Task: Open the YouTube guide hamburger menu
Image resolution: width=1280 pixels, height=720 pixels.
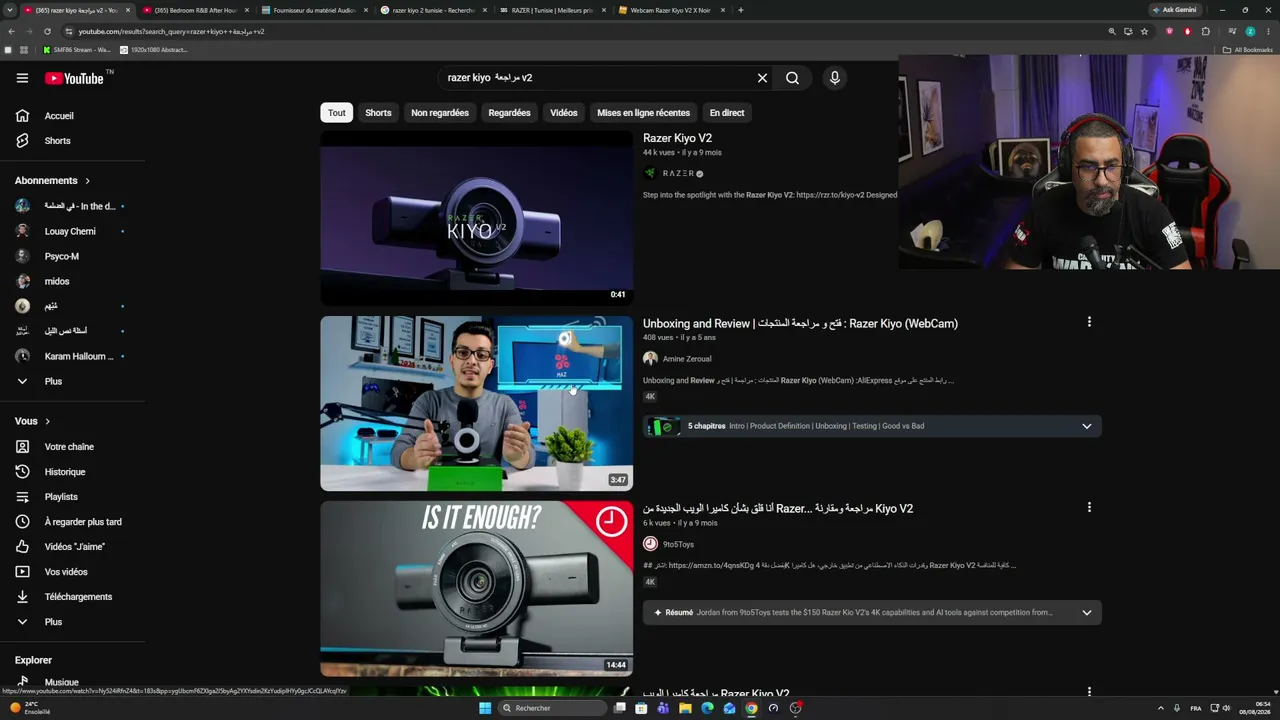Action: pos(22,78)
